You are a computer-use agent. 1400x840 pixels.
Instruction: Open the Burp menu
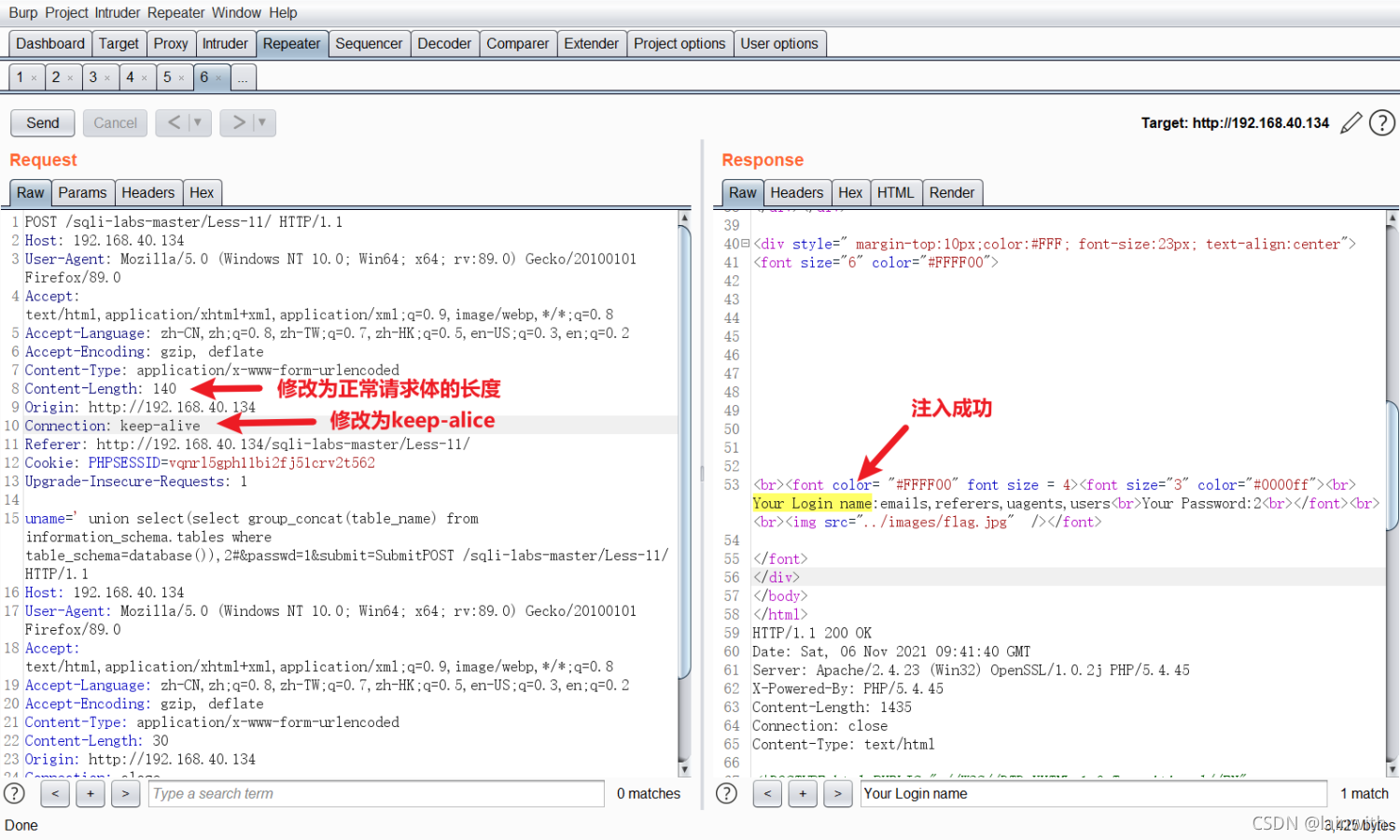click(x=23, y=13)
